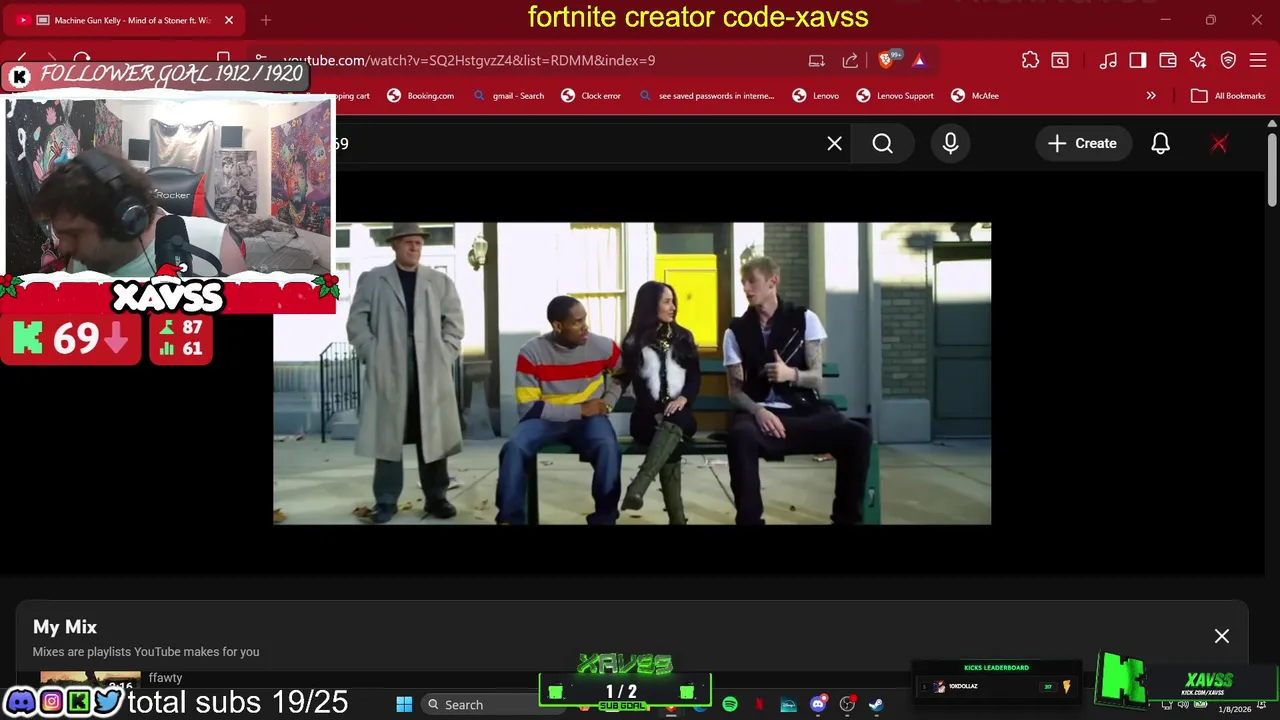Open Brave Rewards triangle icon

tap(919, 60)
